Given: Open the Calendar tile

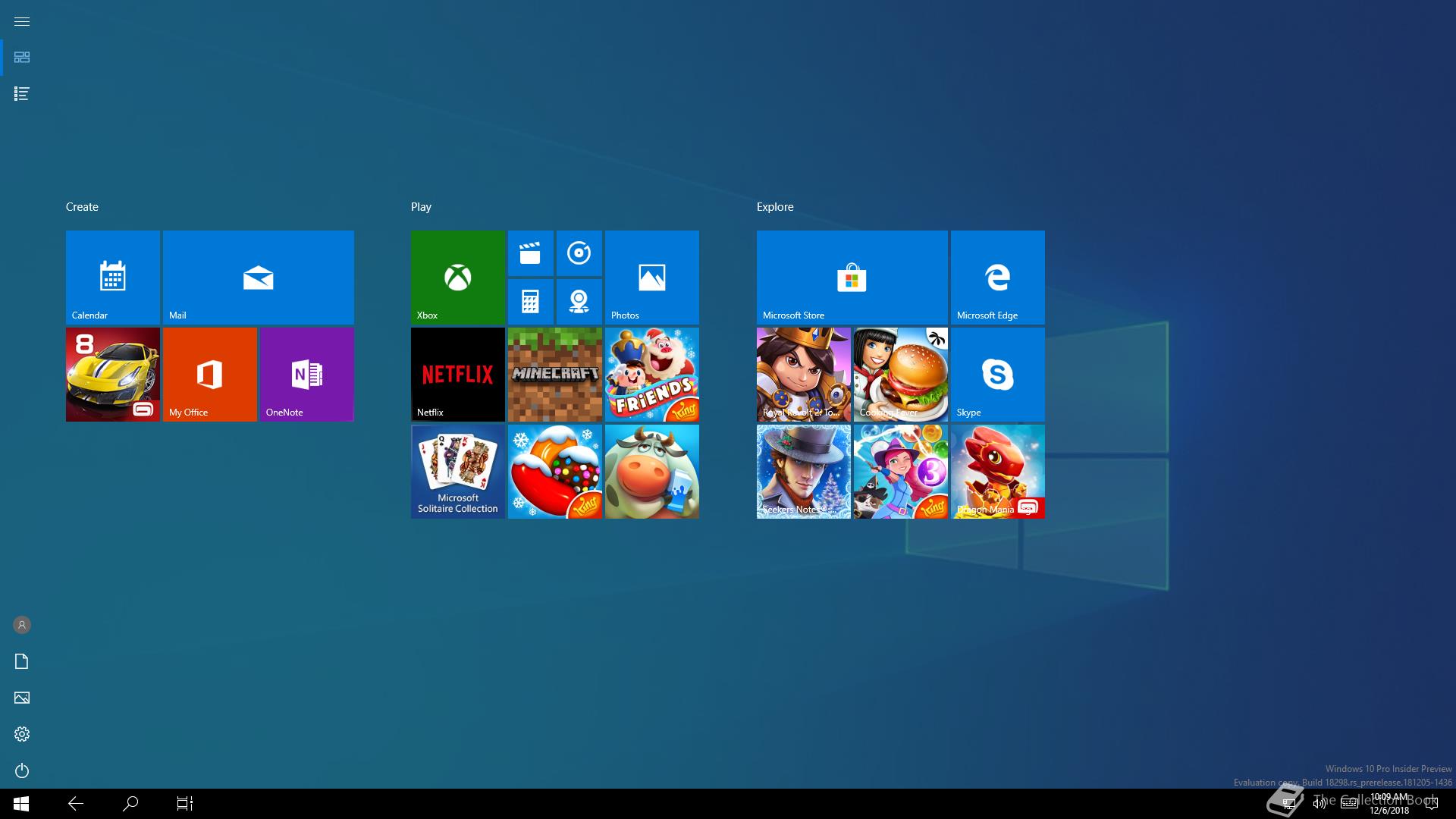Looking at the screenshot, I should coord(113,278).
